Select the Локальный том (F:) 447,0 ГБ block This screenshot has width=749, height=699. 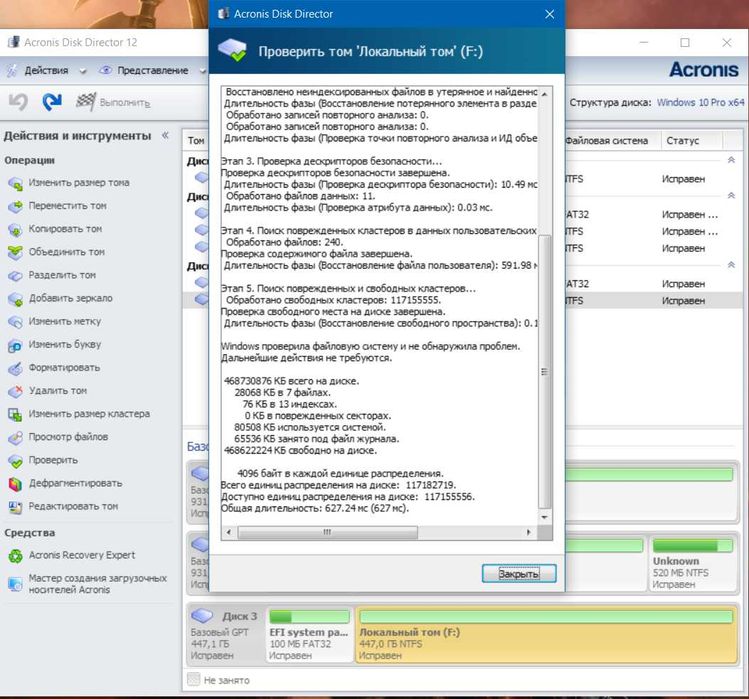point(546,635)
